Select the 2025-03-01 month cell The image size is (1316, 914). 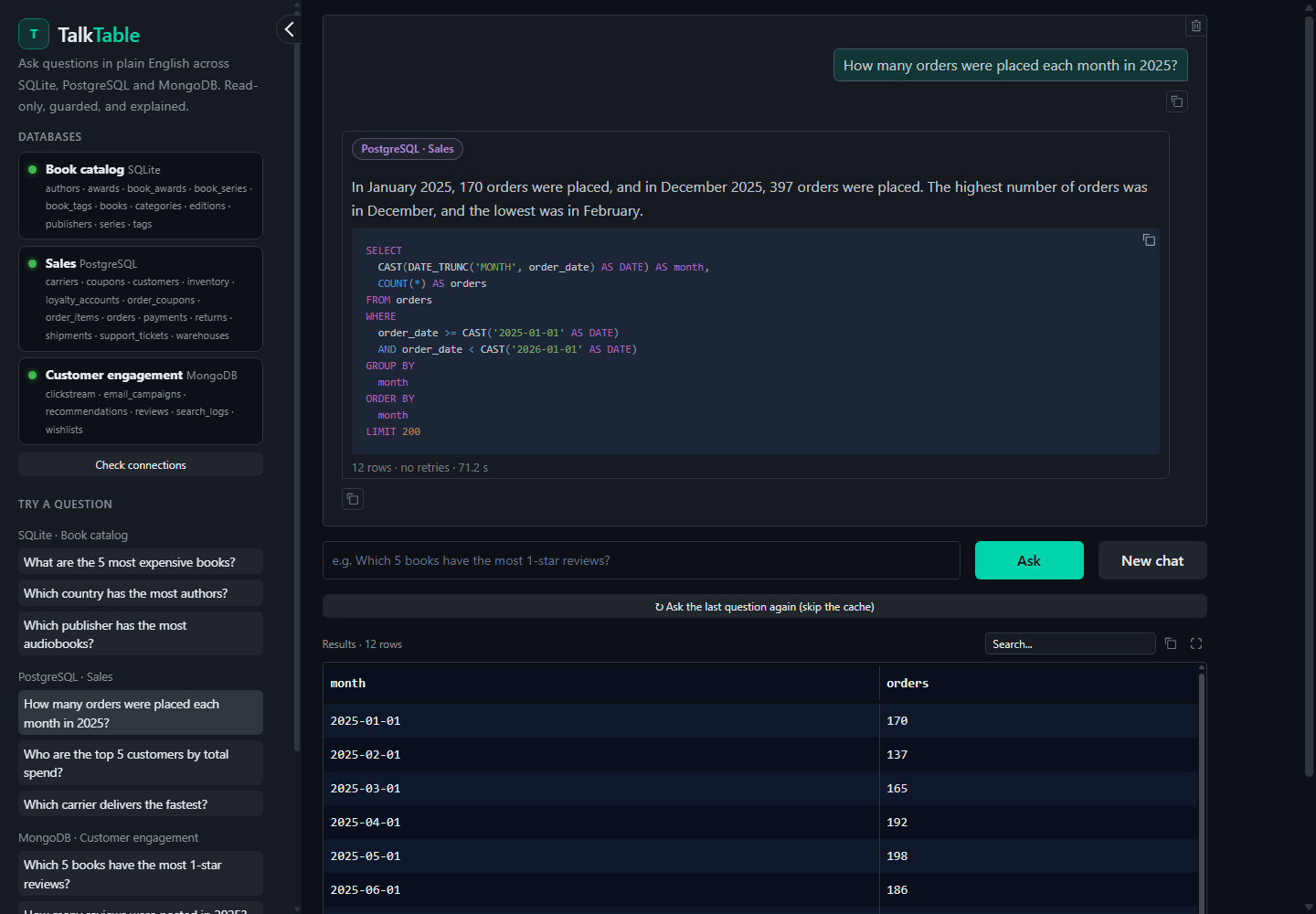point(601,788)
